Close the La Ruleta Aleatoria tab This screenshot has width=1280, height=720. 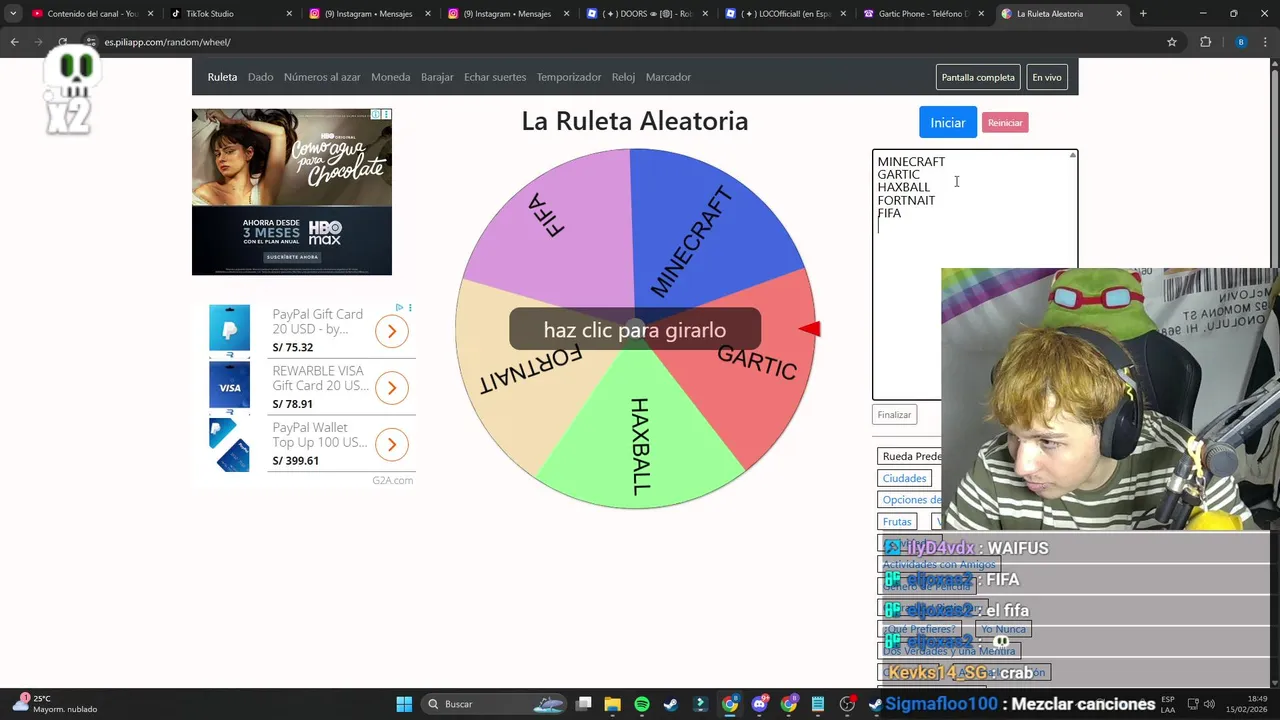click(x=1119, y=14)
